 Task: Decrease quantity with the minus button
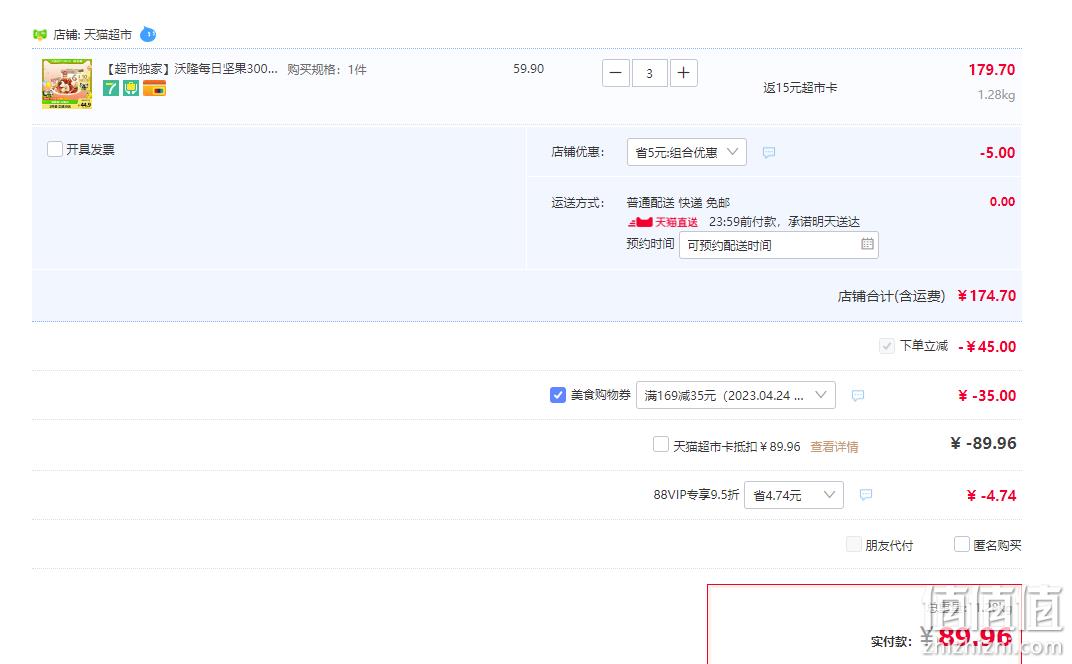tap(615, 73)
